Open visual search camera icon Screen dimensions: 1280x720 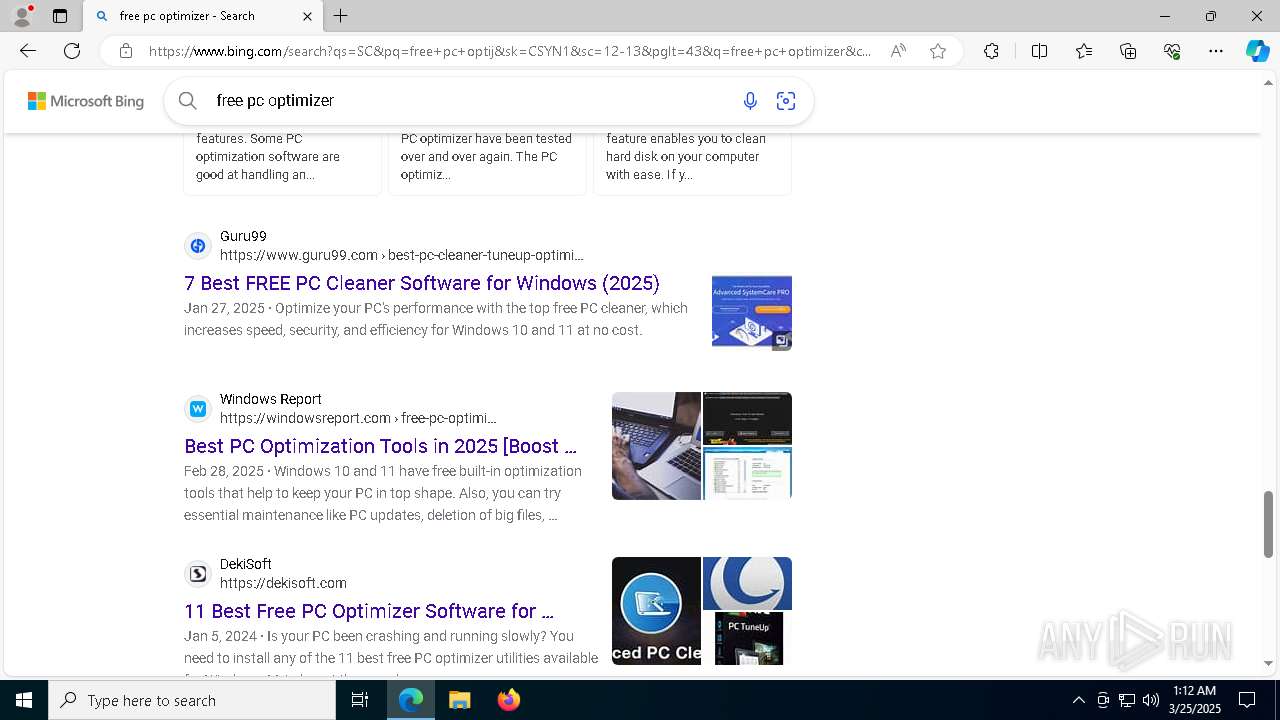786,100
